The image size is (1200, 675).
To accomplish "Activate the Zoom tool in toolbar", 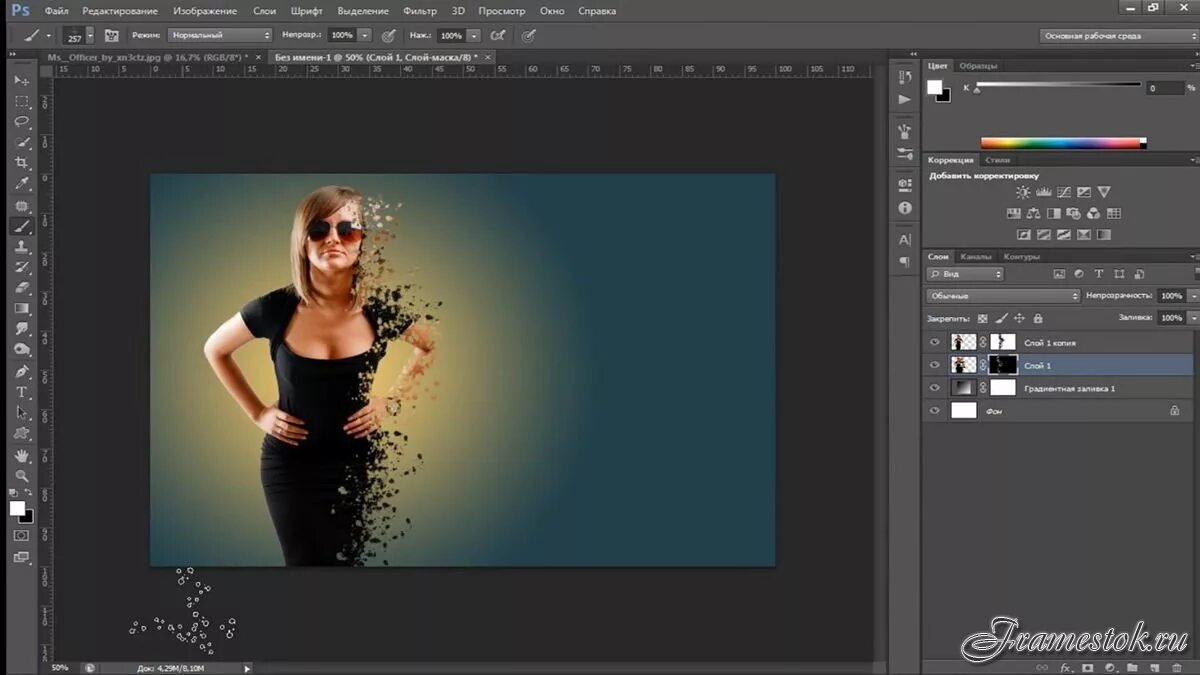I will [22, 476].
